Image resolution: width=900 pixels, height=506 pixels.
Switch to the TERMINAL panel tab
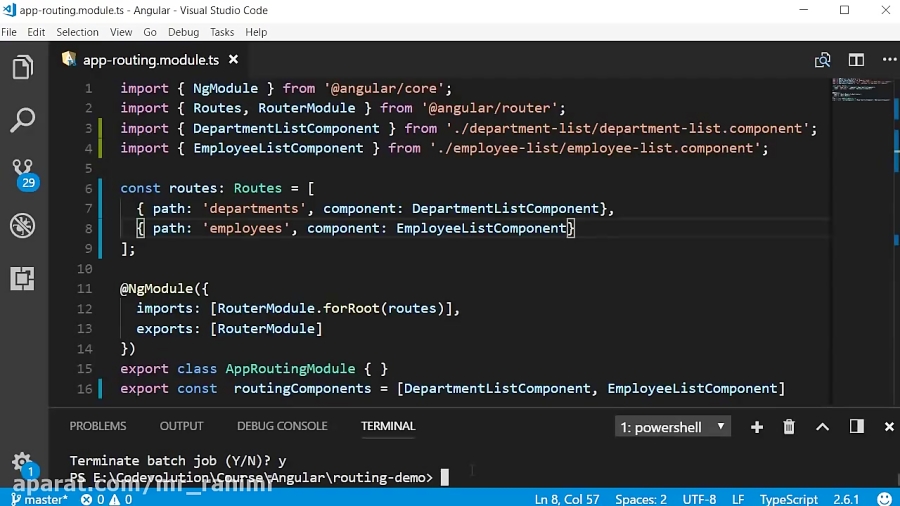point(388,426)
